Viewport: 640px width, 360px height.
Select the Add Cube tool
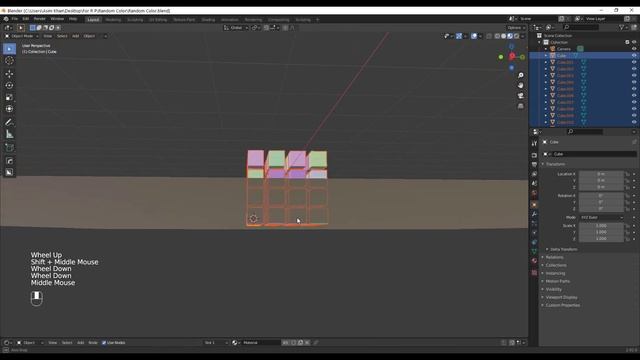coord(9,147)
